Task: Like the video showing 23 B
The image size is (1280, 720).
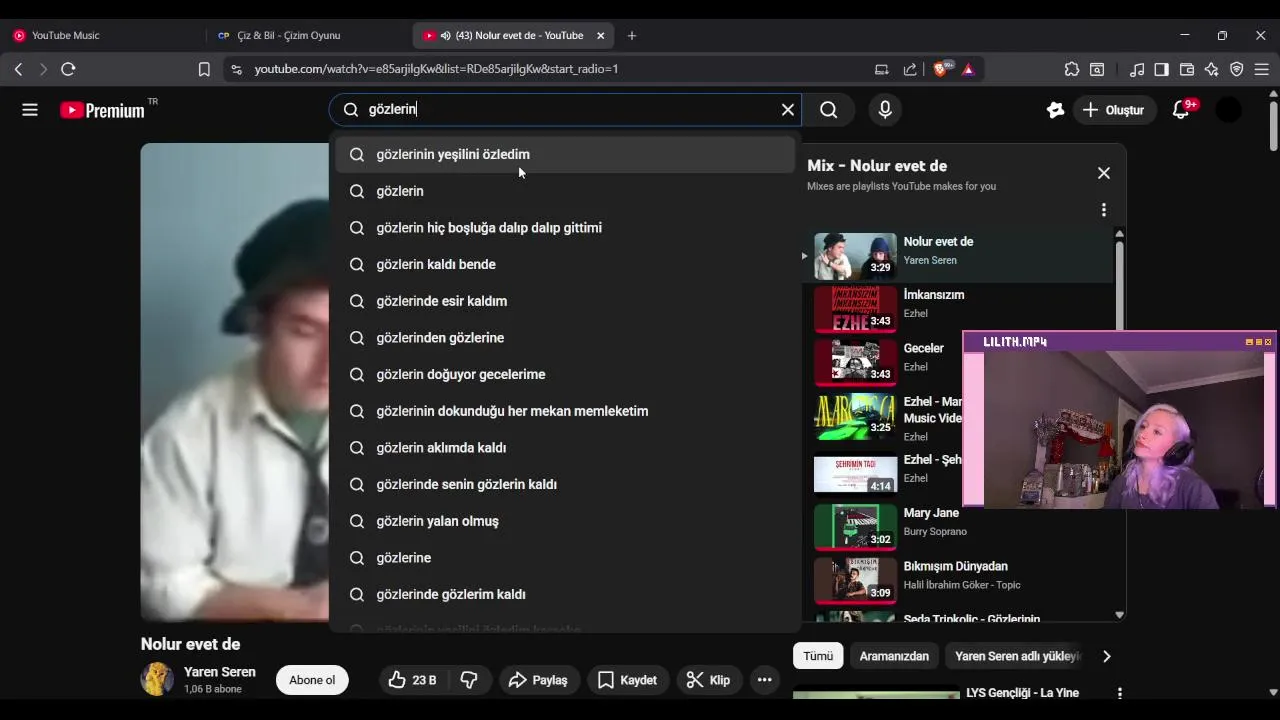Action: (413, 680)
